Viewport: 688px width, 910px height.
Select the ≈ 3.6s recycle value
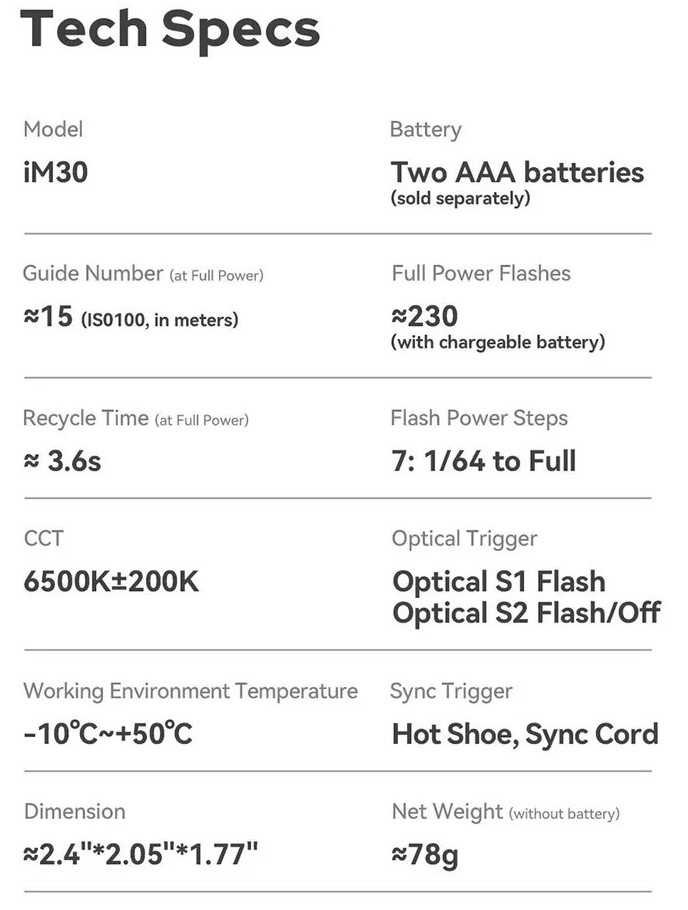click(x=62, y=461)
